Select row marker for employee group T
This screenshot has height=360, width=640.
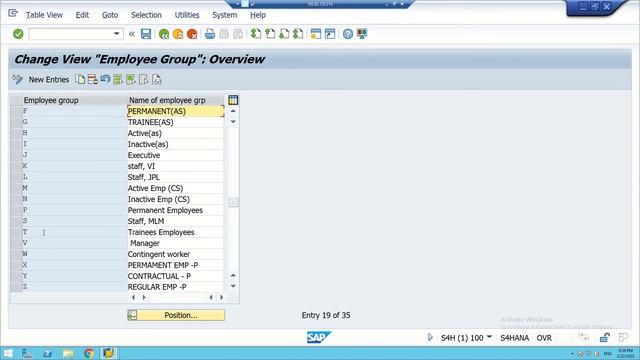(x=16, y=232)
